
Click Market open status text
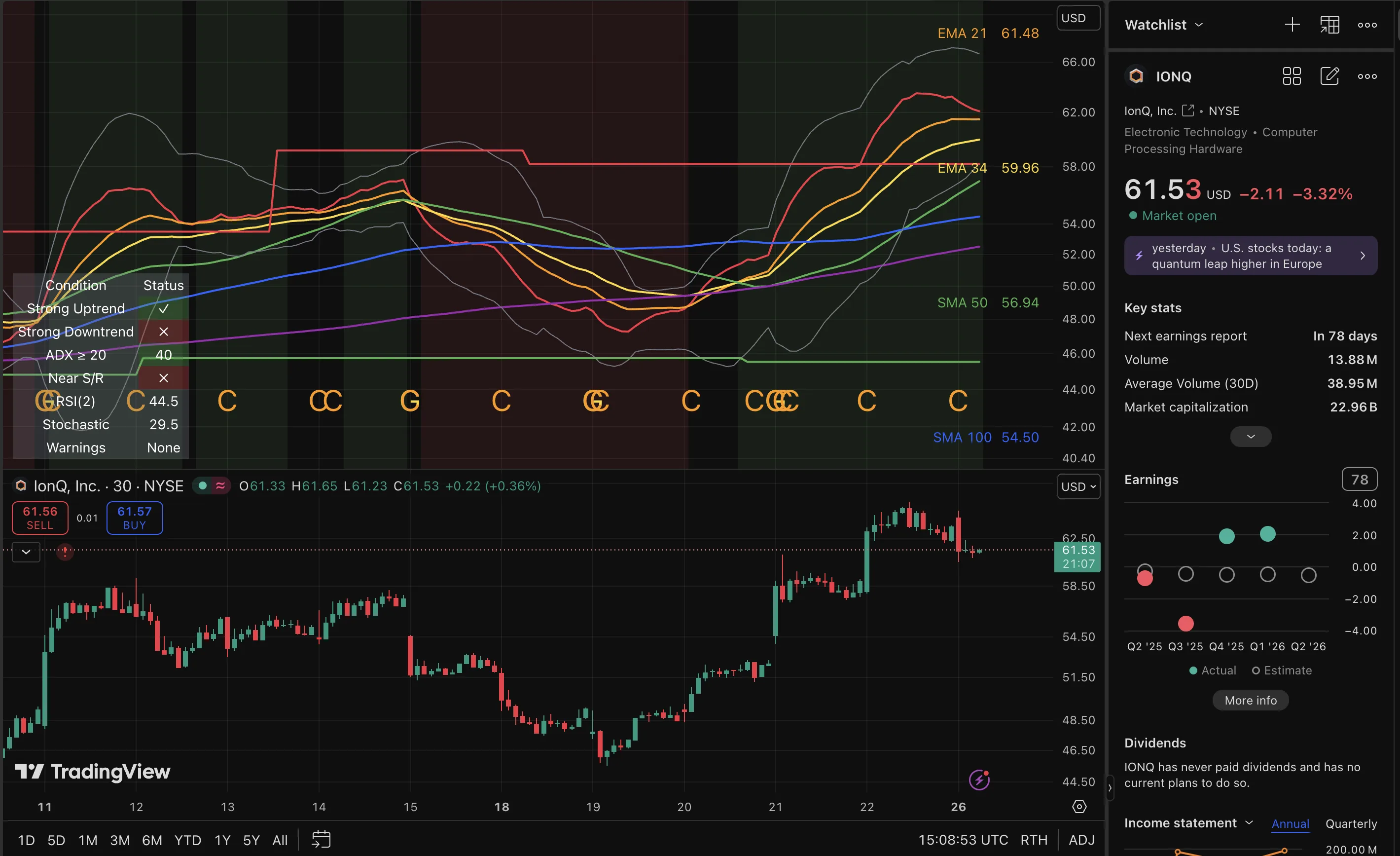pyautogui.click(x=1179, y=216)
